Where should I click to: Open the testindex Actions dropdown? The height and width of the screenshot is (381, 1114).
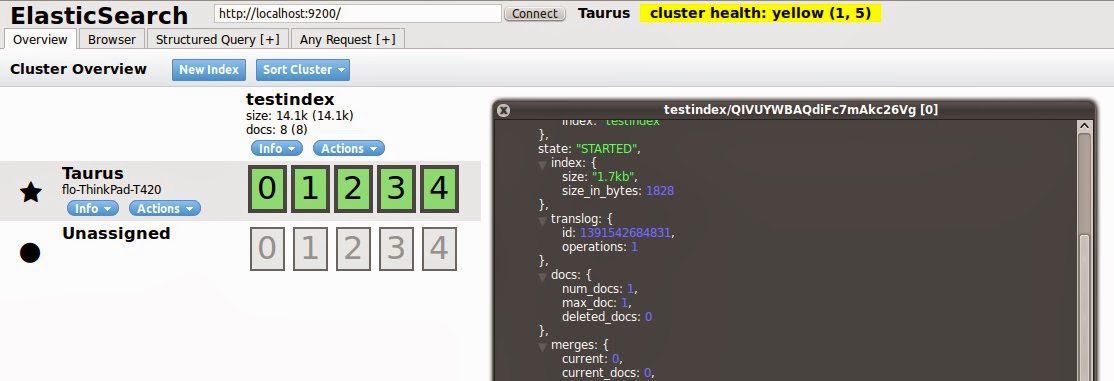348,149
